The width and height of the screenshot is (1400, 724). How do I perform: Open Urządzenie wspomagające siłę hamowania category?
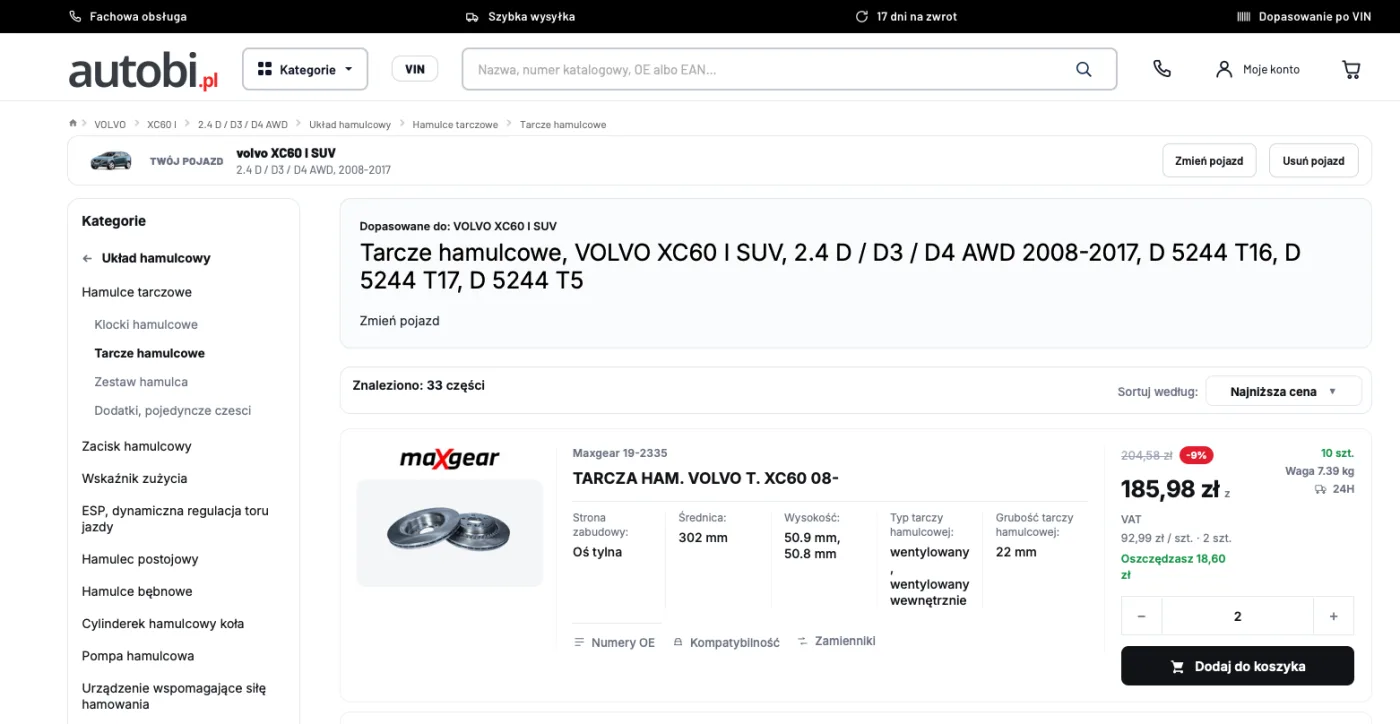(x=174, y=696)
